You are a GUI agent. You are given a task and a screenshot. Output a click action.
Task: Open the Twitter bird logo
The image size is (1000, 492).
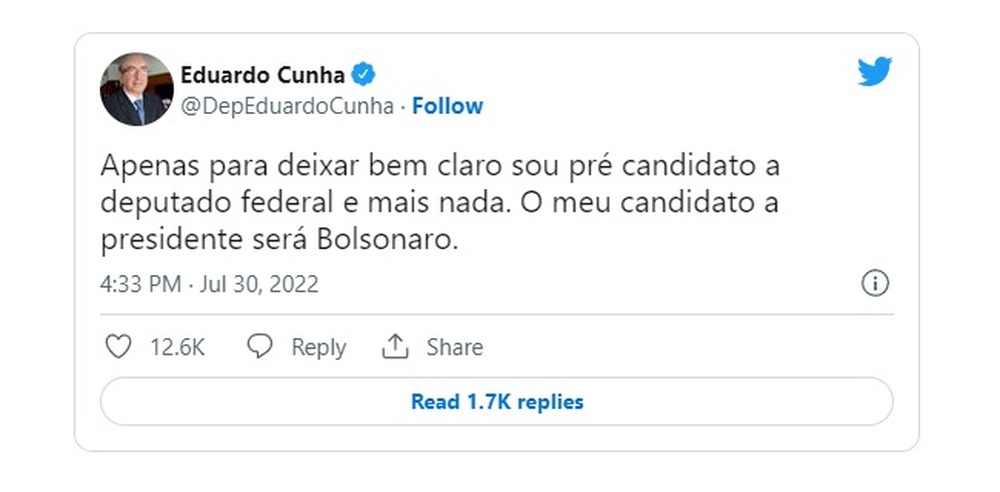[x=874, y=72]
